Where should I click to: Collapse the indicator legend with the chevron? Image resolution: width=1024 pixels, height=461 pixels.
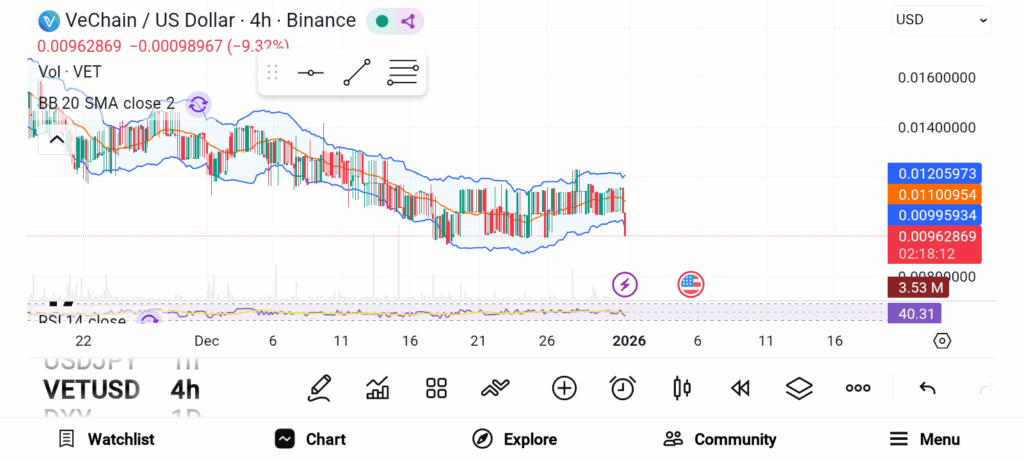click(x=56, y=139)
